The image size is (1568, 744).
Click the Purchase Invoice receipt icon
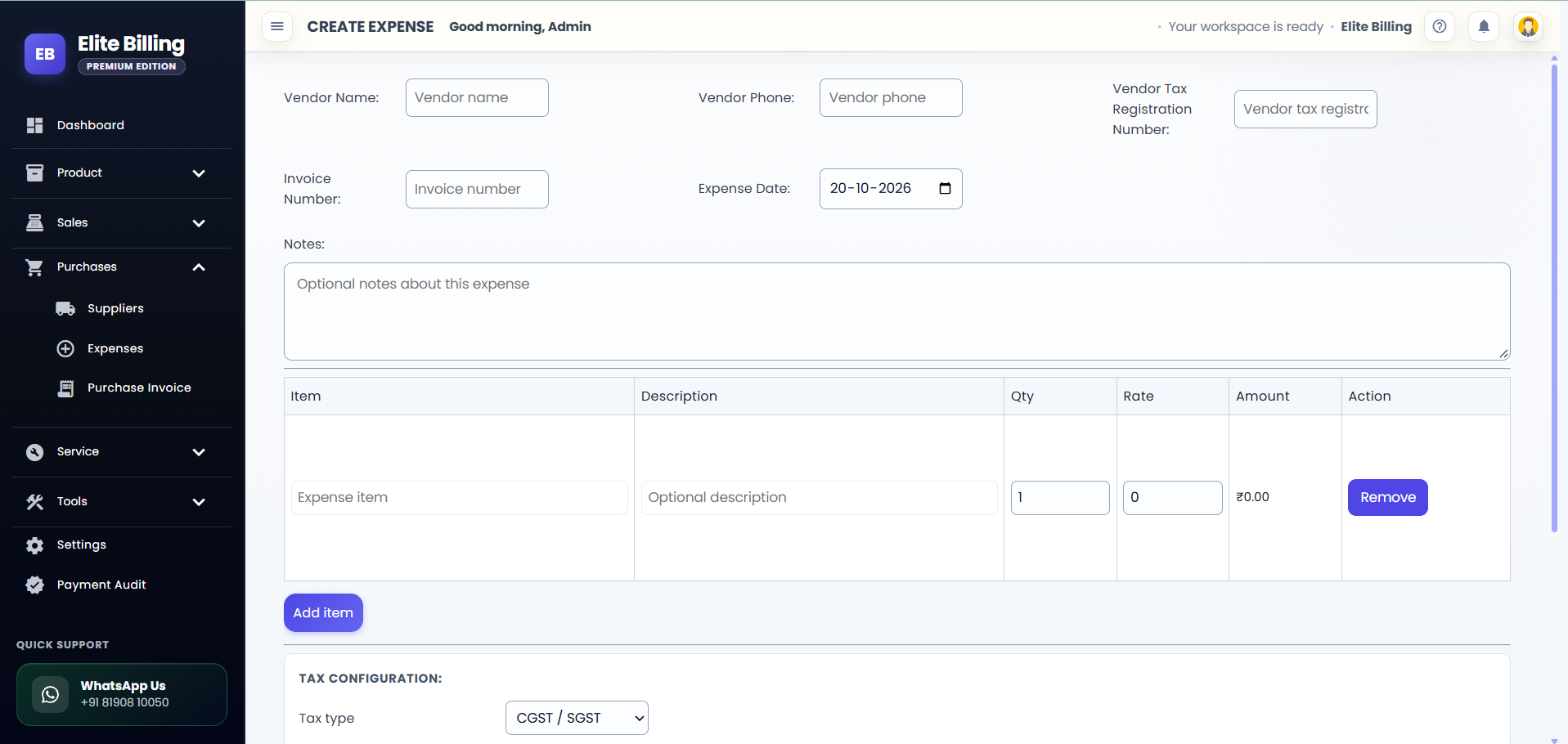[65, 388]
